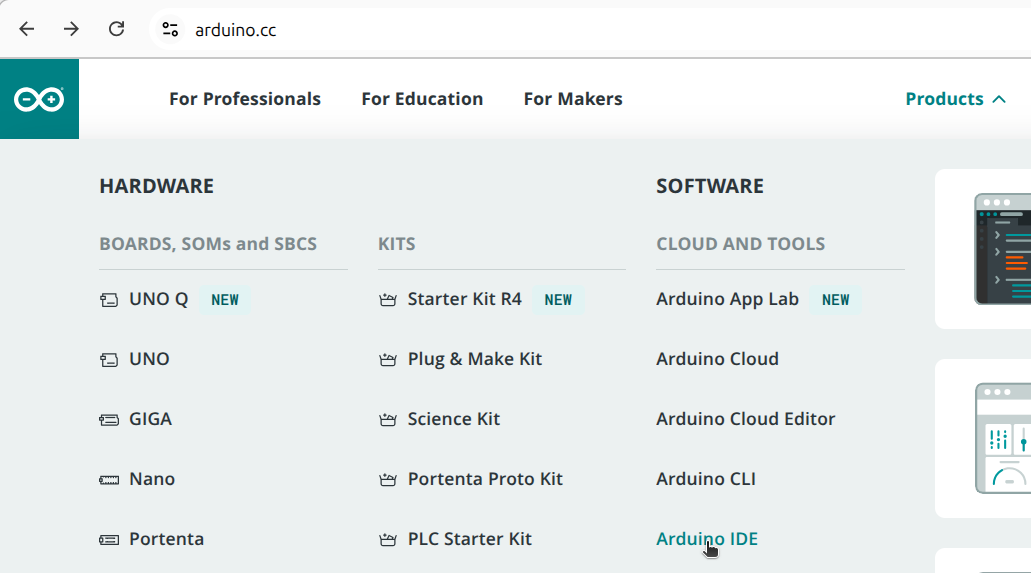
Task: Click the BOARDS, SOMs and SBCS subheading
Action: 208,244
